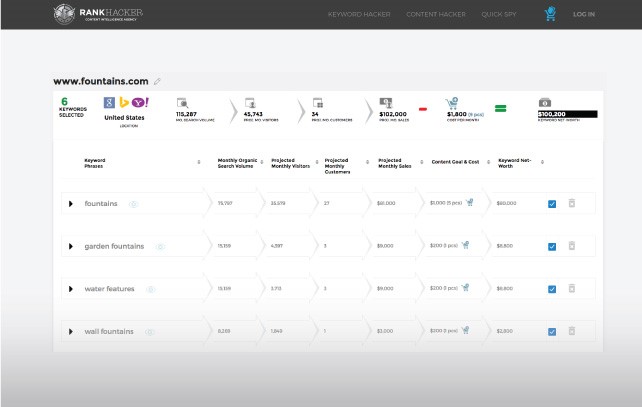This screenshot has height=407, width=642.
Task: Delete the fountains keyword row
Action: tap(572, 204)
